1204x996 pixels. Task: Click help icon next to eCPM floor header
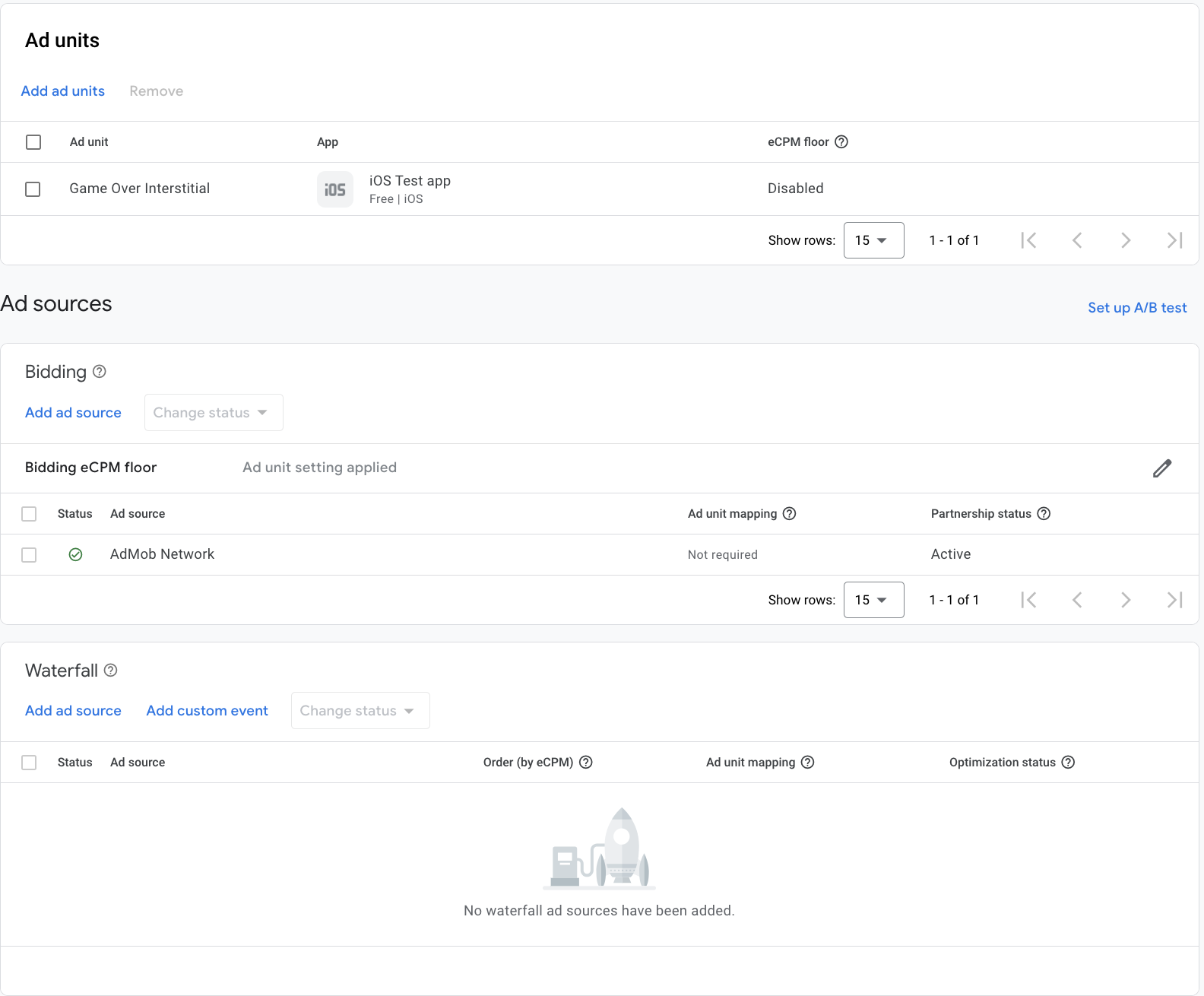point(841,142)
